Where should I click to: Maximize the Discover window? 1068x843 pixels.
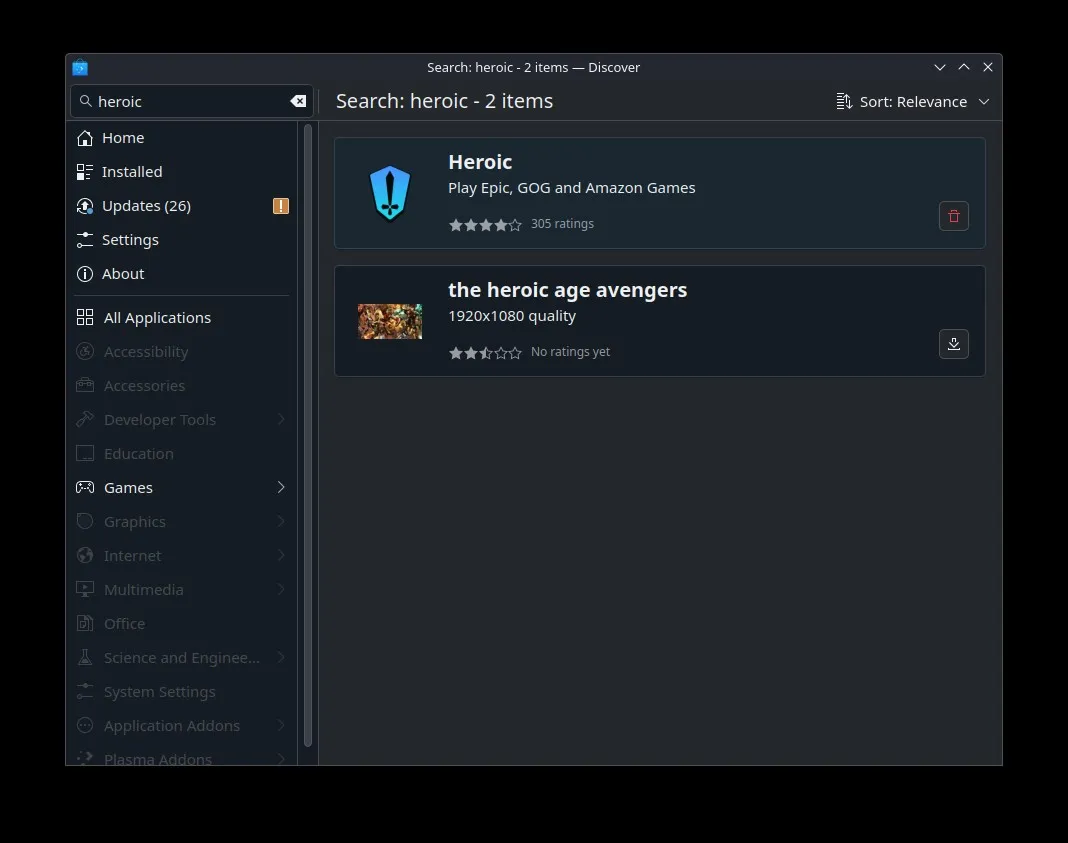[964, 67]
